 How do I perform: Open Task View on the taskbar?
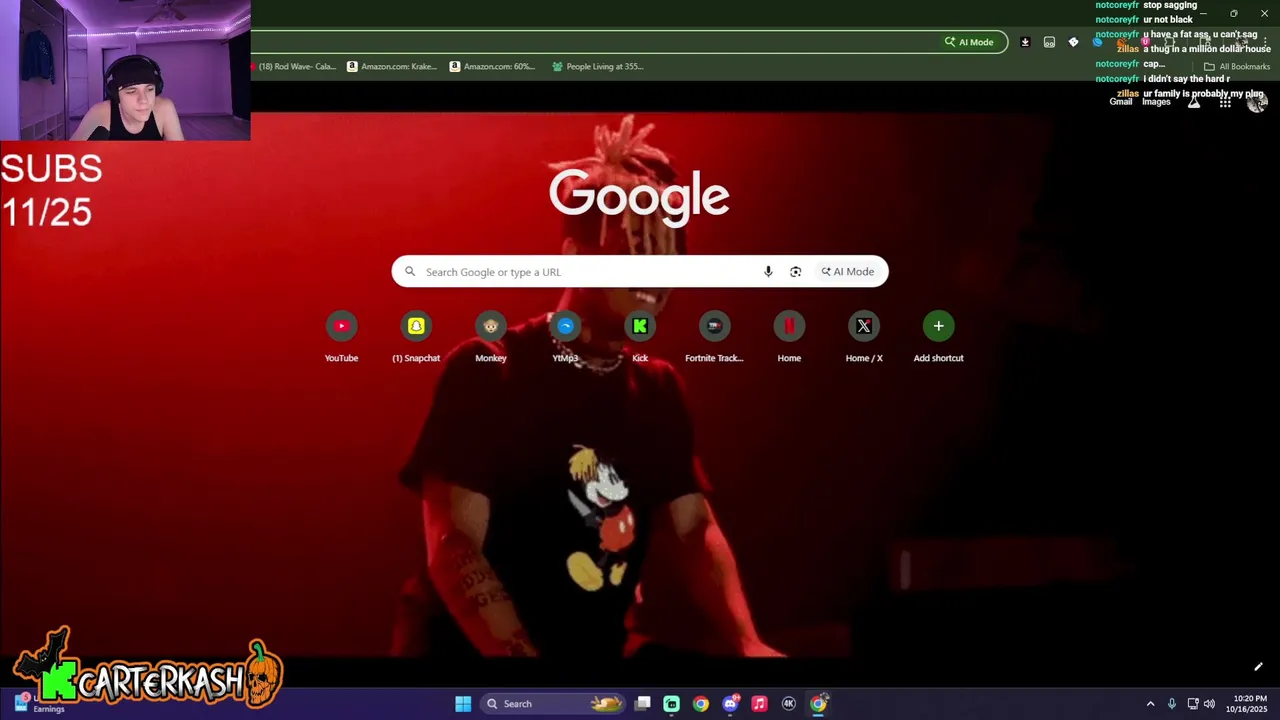coord(643,704)
